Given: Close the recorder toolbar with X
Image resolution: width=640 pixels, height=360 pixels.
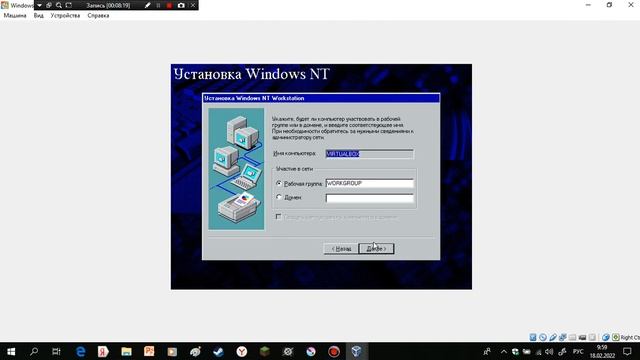Looking at the screenshot, I should 193,5.
